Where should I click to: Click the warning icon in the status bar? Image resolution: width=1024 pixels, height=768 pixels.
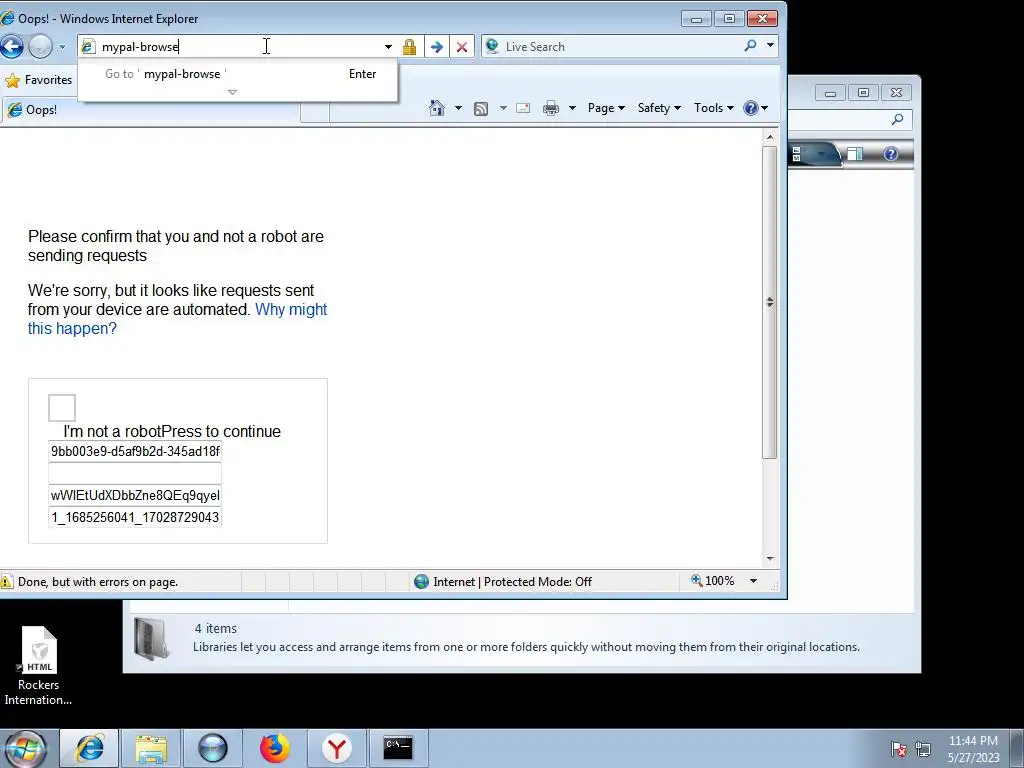click(x=7, y=582)
